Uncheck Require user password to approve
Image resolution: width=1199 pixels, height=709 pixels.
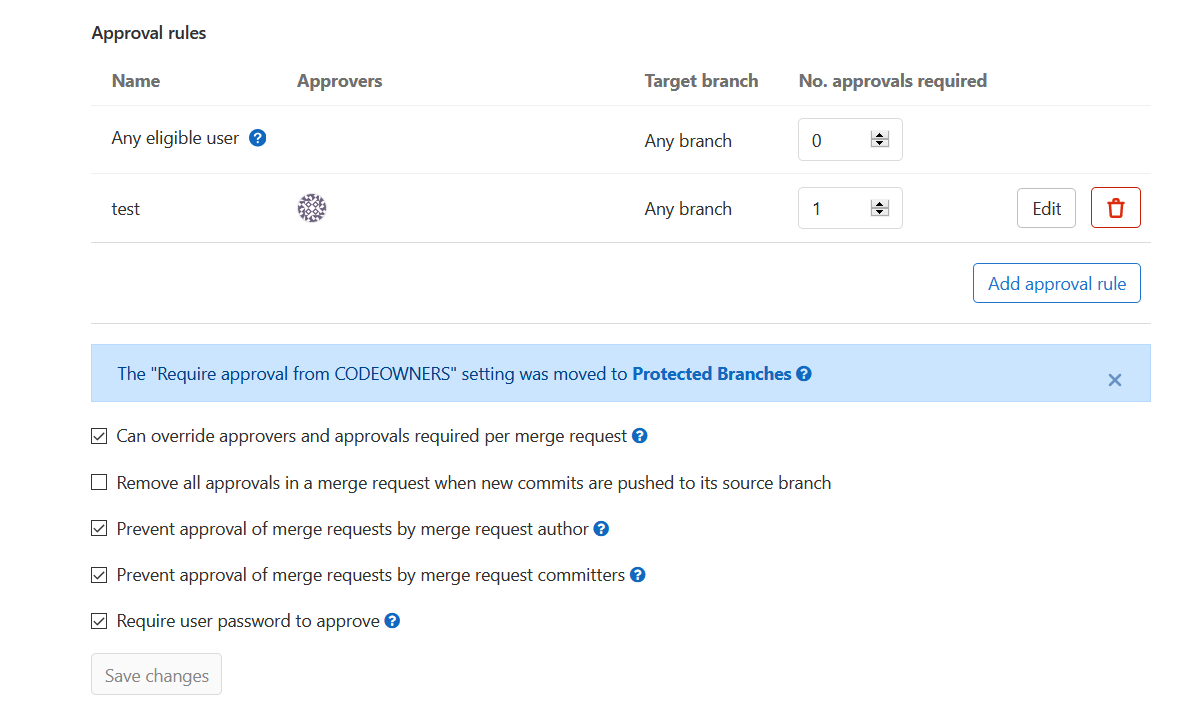[99, 621]
